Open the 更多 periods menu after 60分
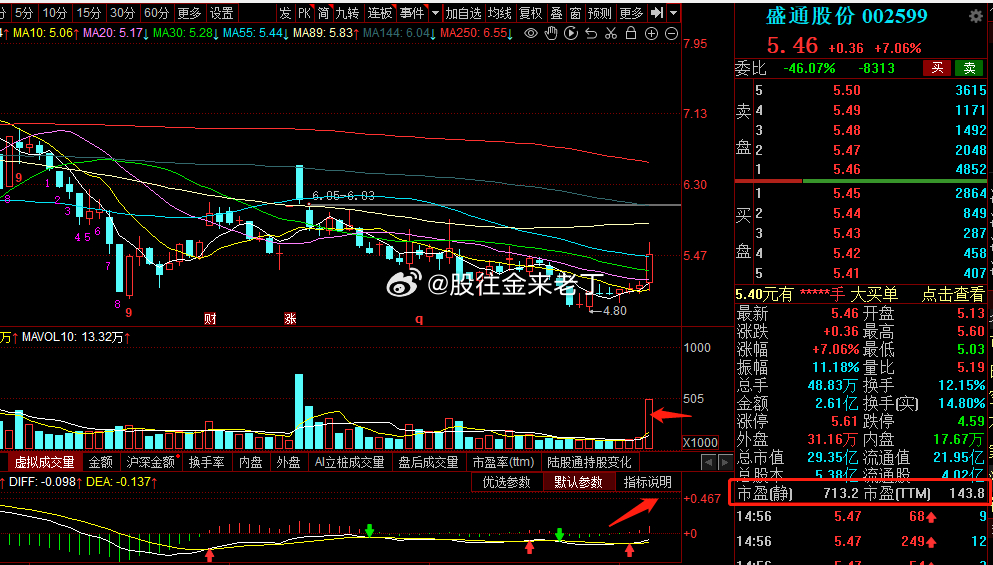This screenshot has width=993, height=565. 188,13
